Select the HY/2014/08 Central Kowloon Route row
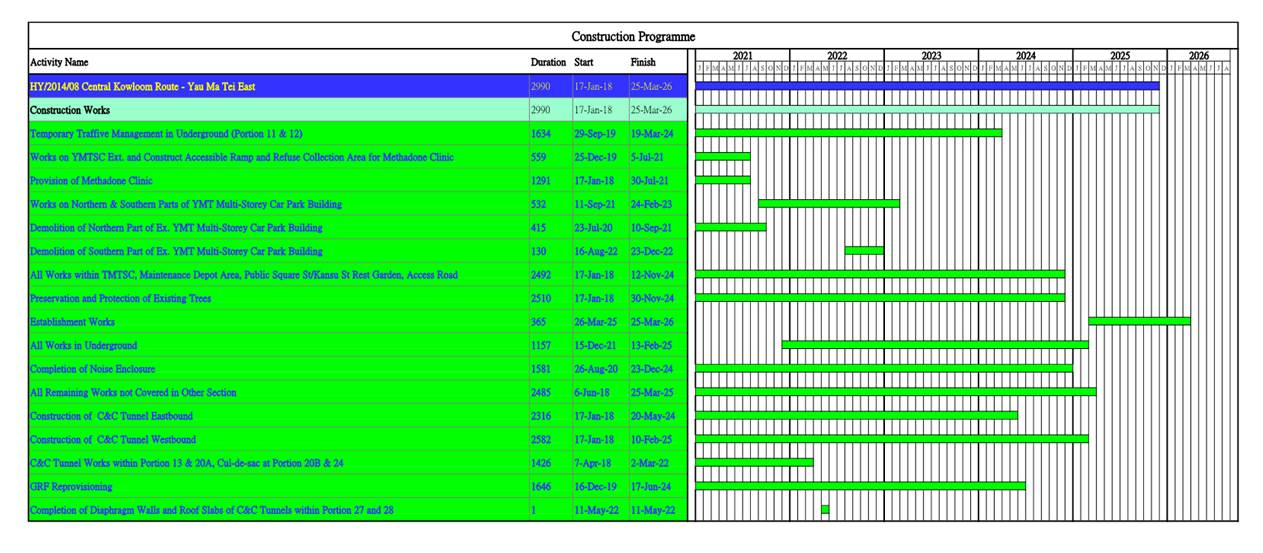Image resolution: width=1263 pixels, height=553 pixels. [142, 87]
